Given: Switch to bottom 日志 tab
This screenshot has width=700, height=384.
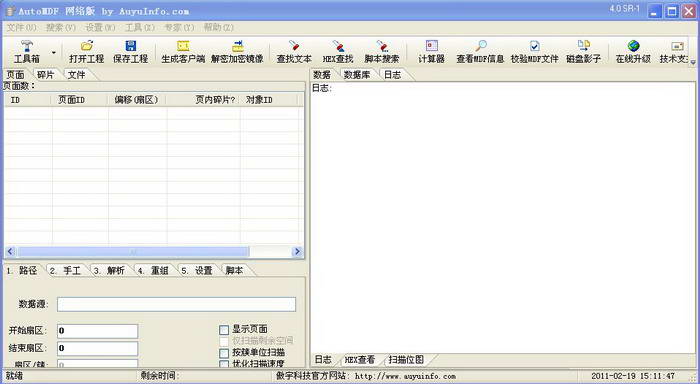Looking at the screenshot, I should 323,359.
